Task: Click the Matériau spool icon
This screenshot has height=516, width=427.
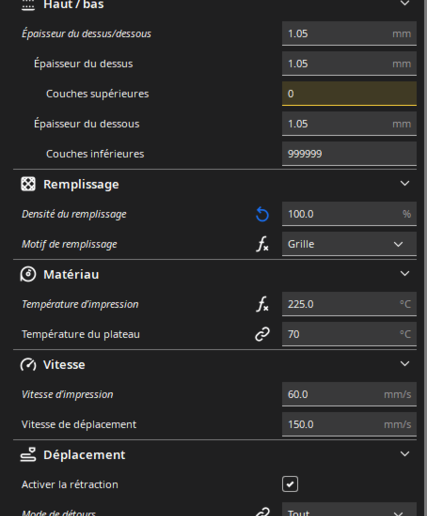Action: pos(28,274)
